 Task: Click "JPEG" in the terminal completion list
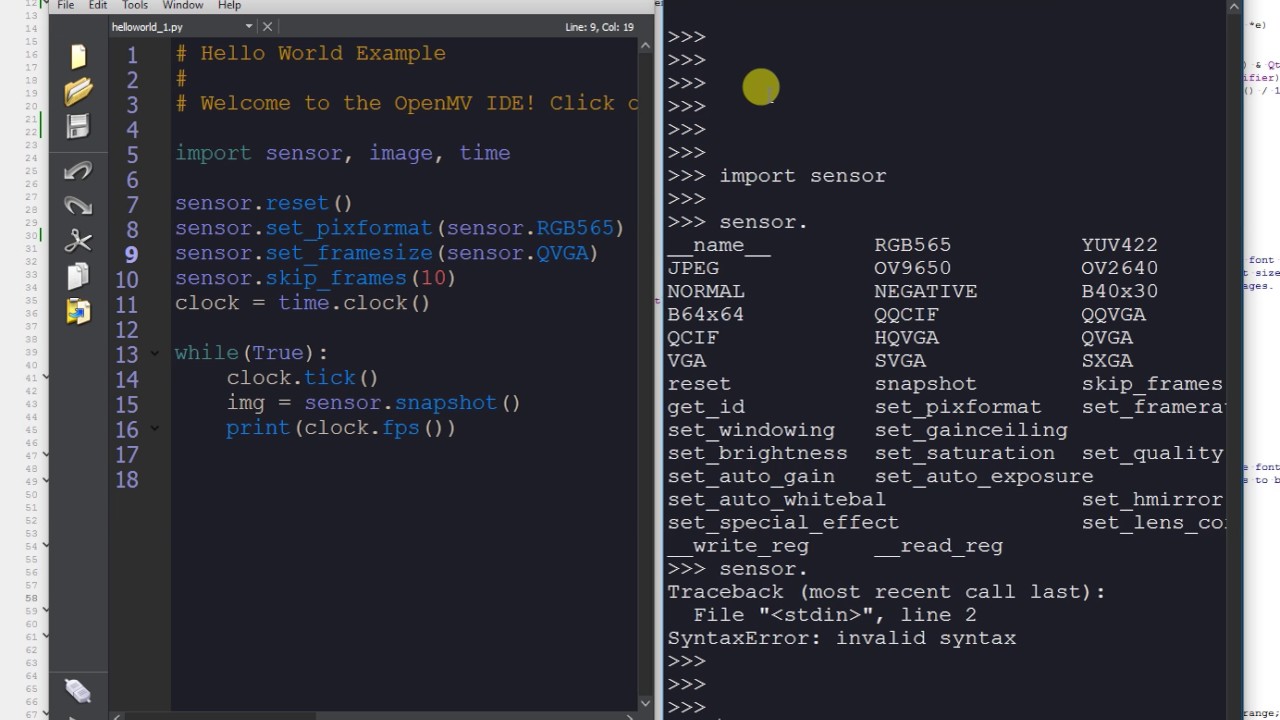(693, 268)
